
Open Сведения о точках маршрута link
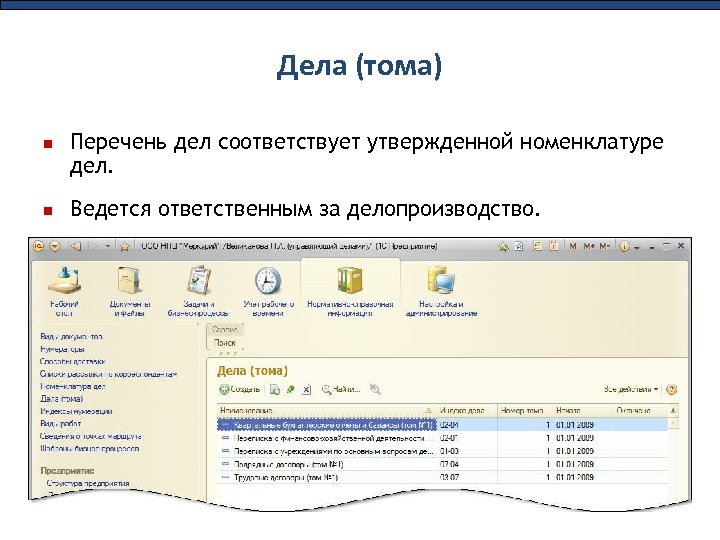point(90,436)
